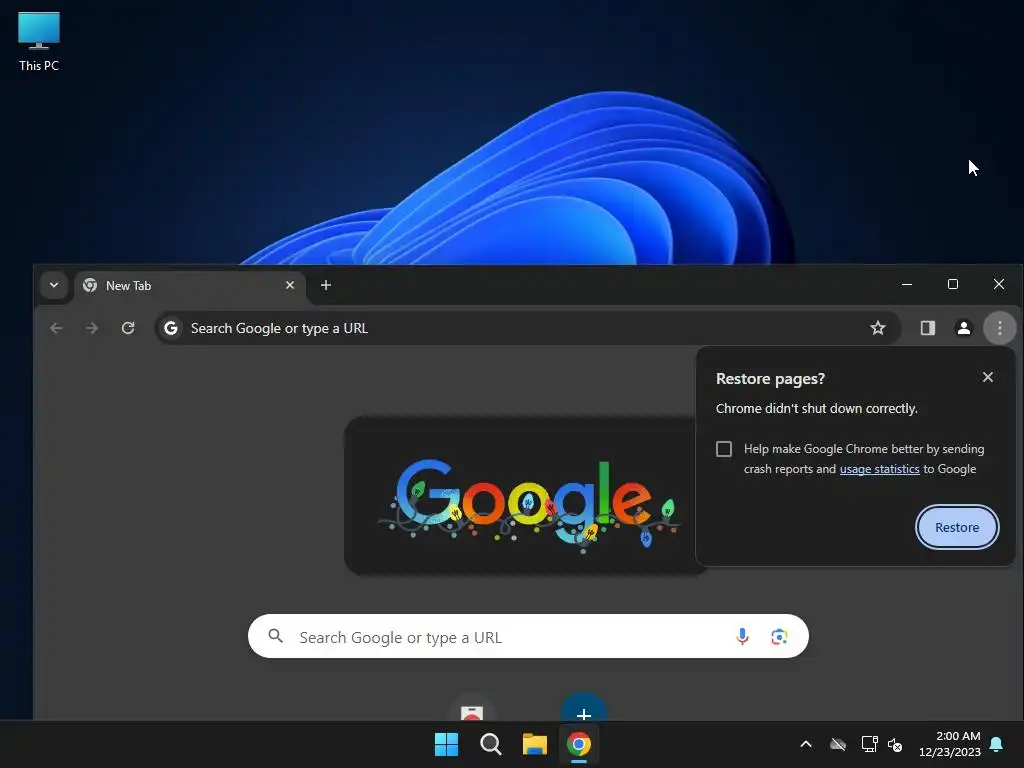Open the Chrome side panel
Image resolution: width=1024 pixels, height=768 pixels.
[x=927, y=328]
